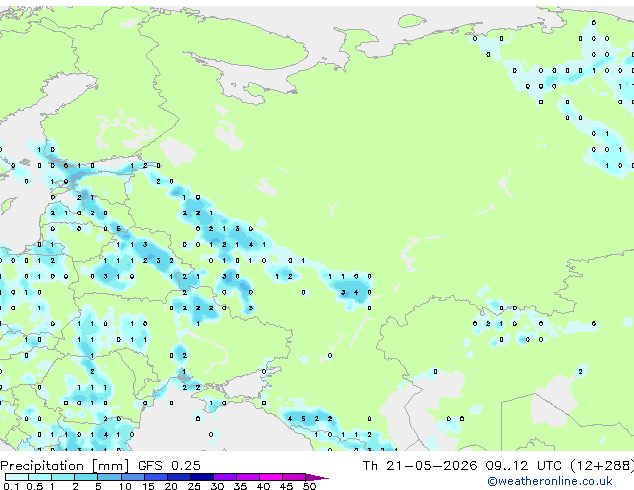Click the 'Th 21-05-2026' forecast date text

(420, 466)
